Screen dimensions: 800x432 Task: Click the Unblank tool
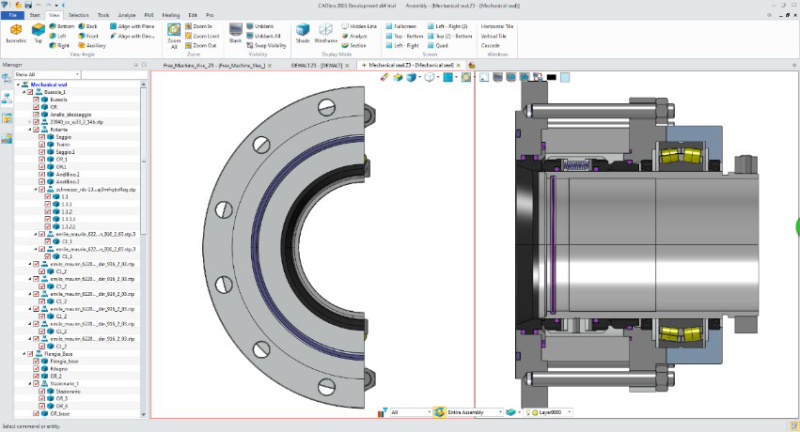pyautogui.click(x=260, y=26)
